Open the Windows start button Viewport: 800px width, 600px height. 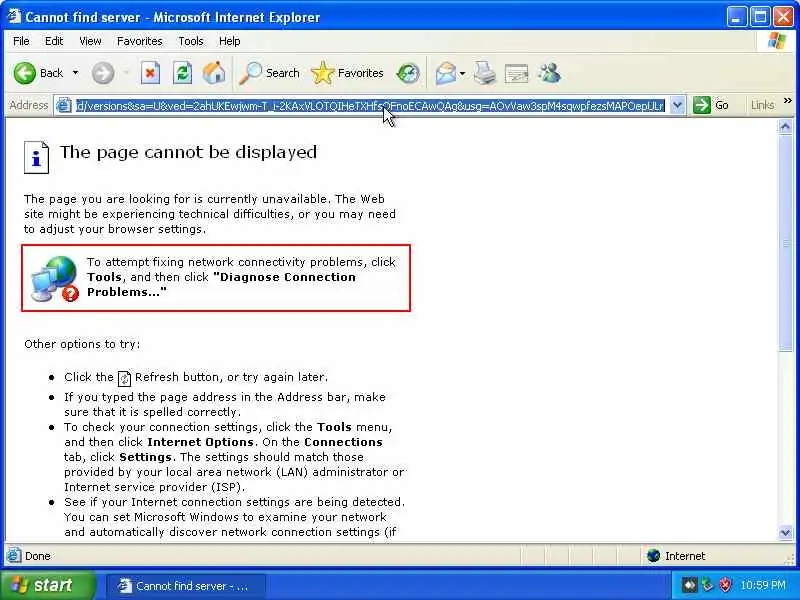[x=47, y=585]
